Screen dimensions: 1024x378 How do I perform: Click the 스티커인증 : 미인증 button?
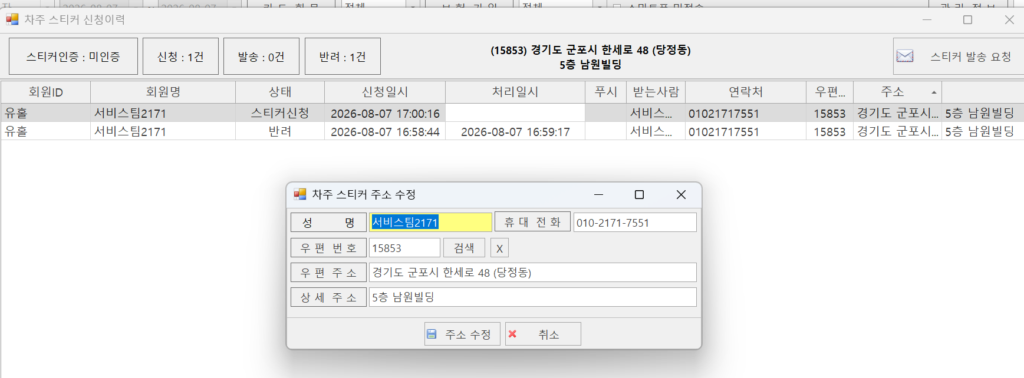click(x=73, y=56)
